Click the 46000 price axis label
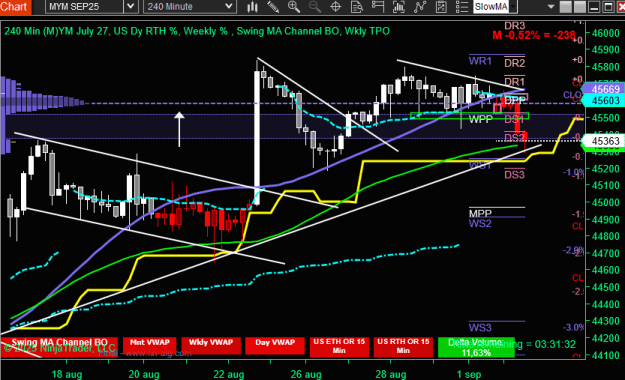The height and width of the screenshot is (380, 625). (x=606, y=33)
